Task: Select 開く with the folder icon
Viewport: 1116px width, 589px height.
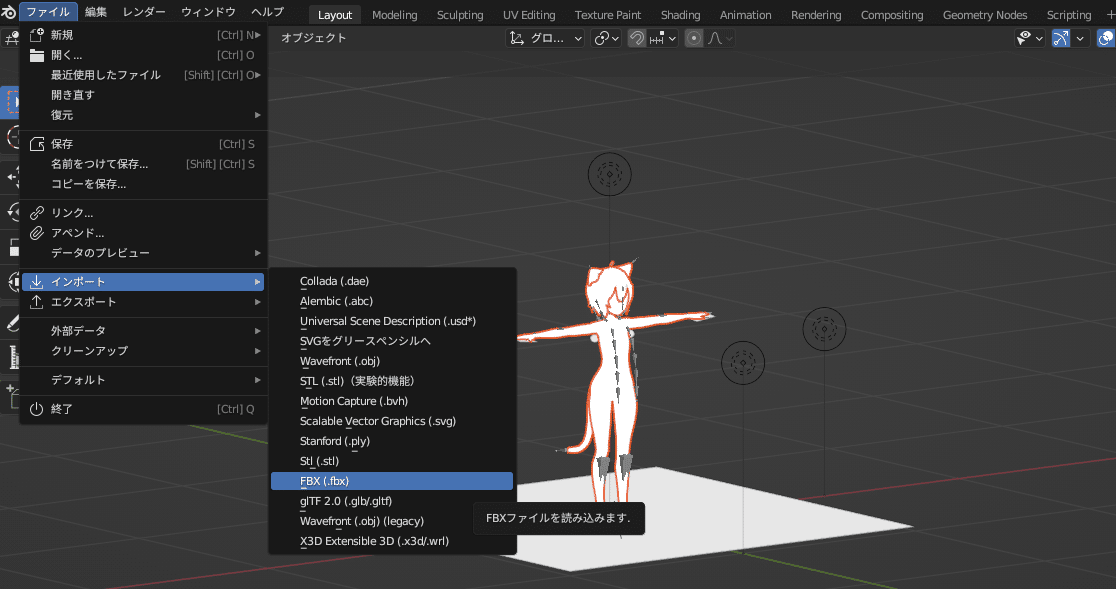Action: (x=144, y=55)
